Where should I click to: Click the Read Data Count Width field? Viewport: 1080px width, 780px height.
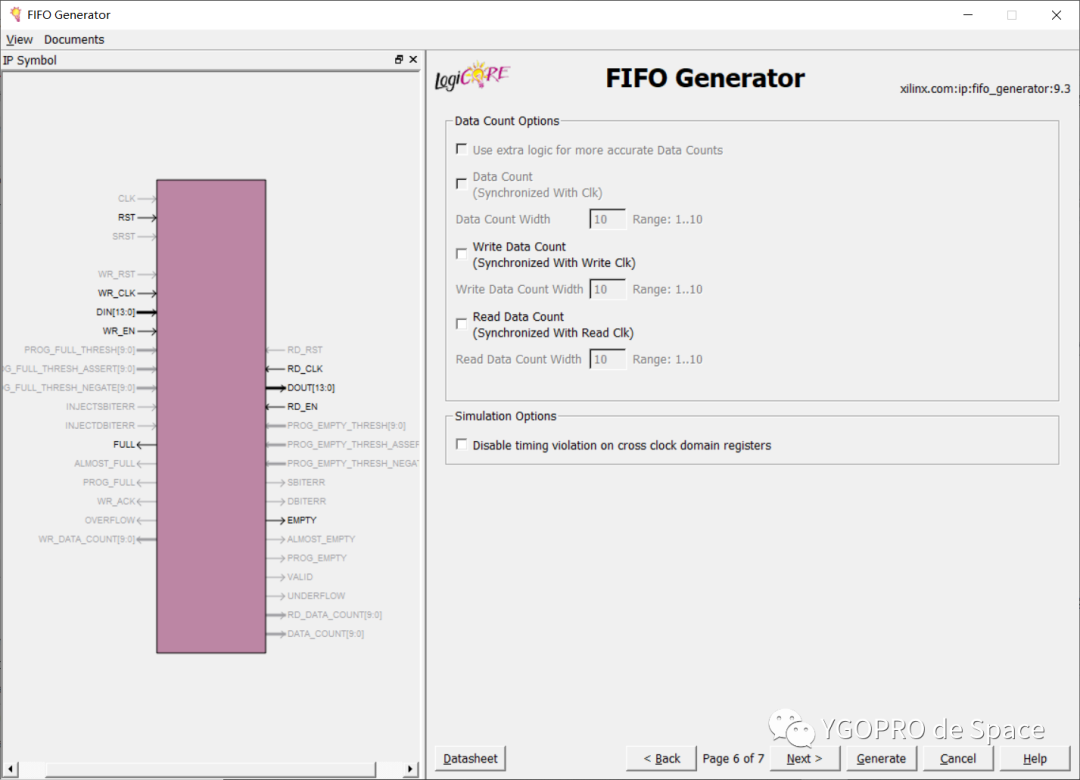[608, 359]
